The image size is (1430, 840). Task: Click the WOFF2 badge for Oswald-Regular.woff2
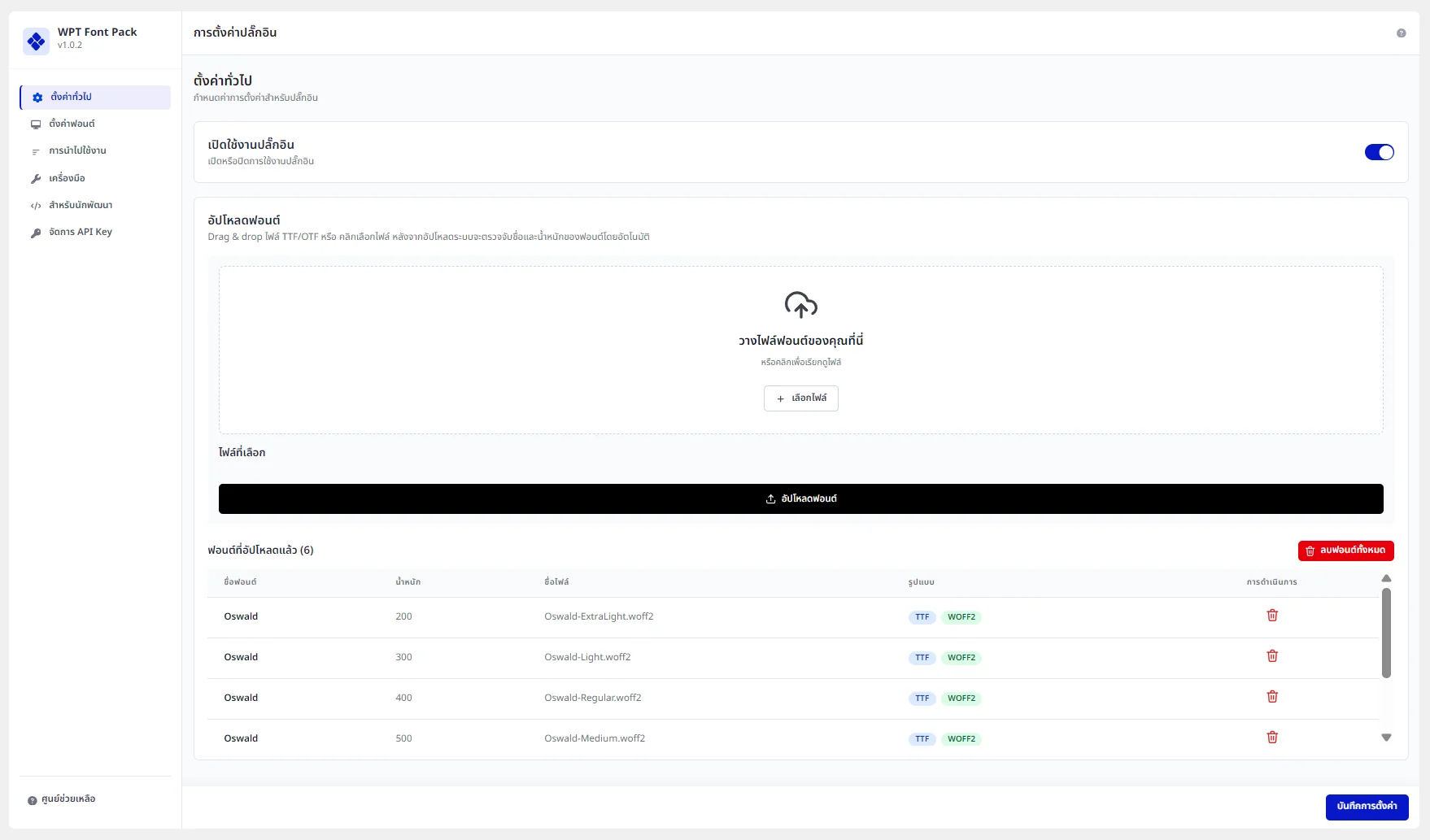pos(961,699)
